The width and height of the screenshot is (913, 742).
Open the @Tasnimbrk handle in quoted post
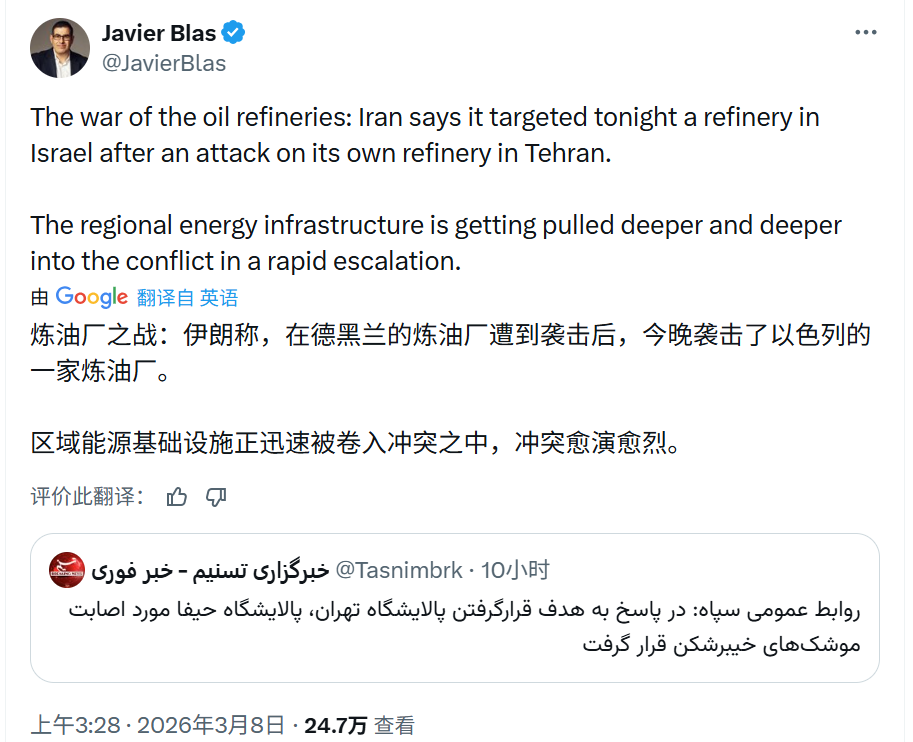click(399, 570)
